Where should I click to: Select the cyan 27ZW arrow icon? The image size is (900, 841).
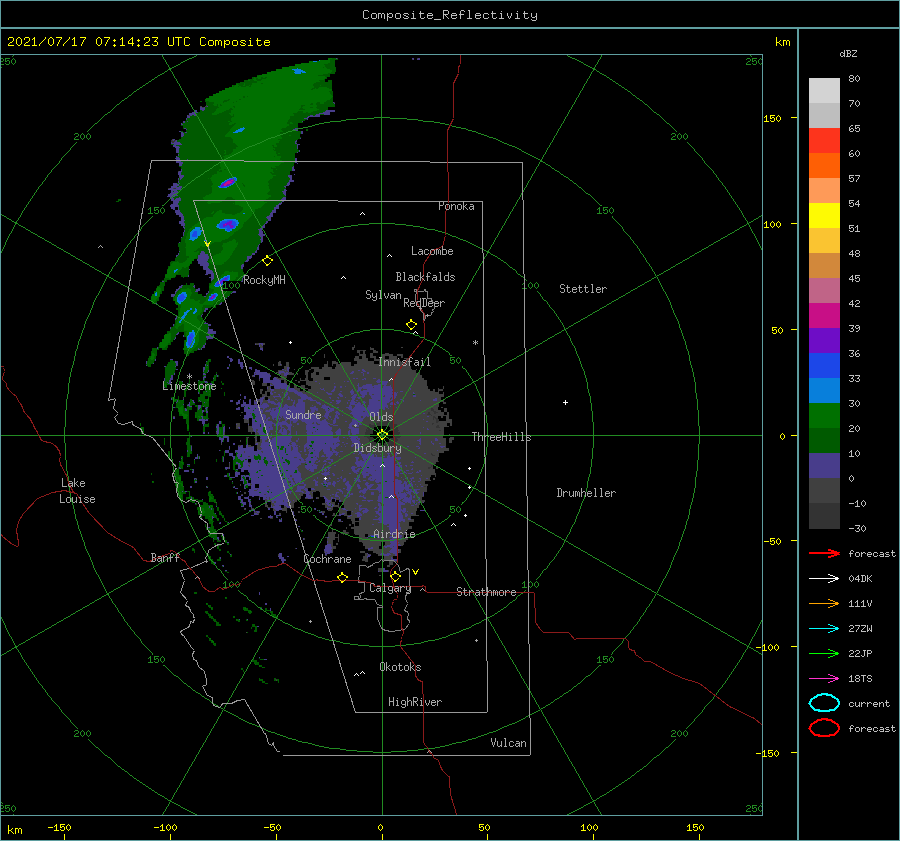[x=824, y=629]
